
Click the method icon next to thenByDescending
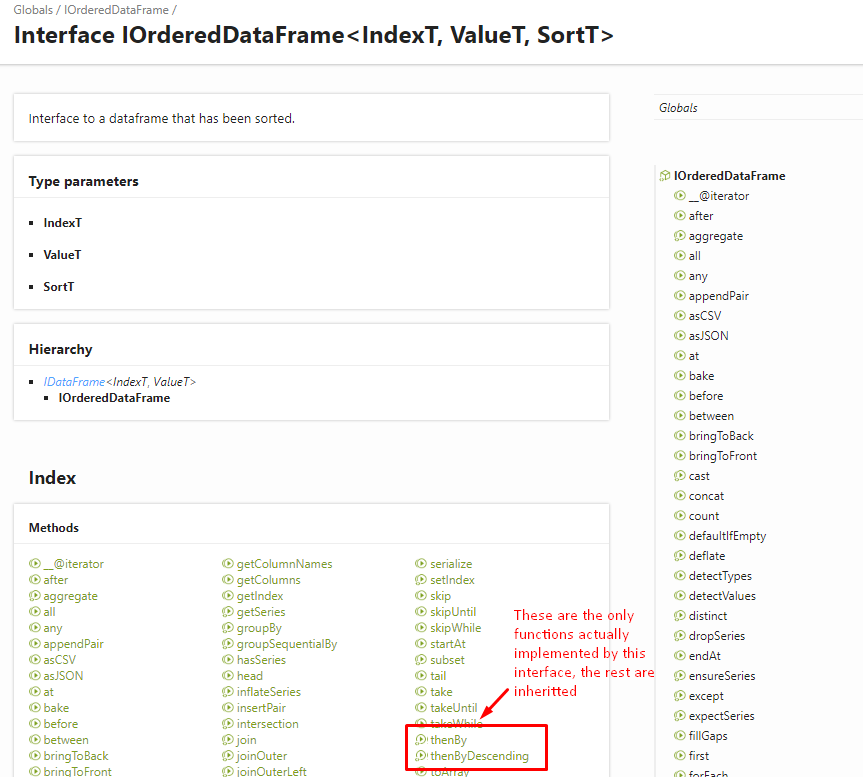click(x=421, y=755)
